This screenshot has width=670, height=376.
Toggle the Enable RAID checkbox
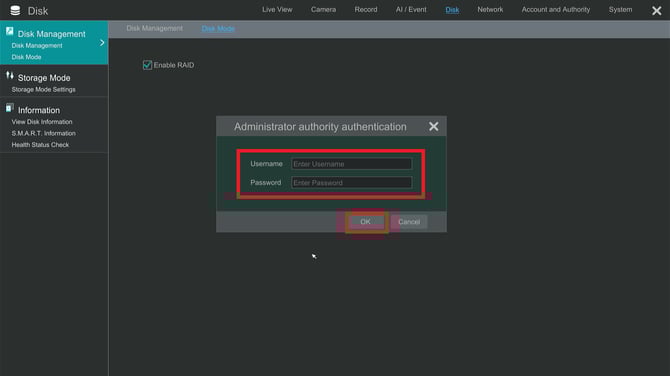pos(147,65)
